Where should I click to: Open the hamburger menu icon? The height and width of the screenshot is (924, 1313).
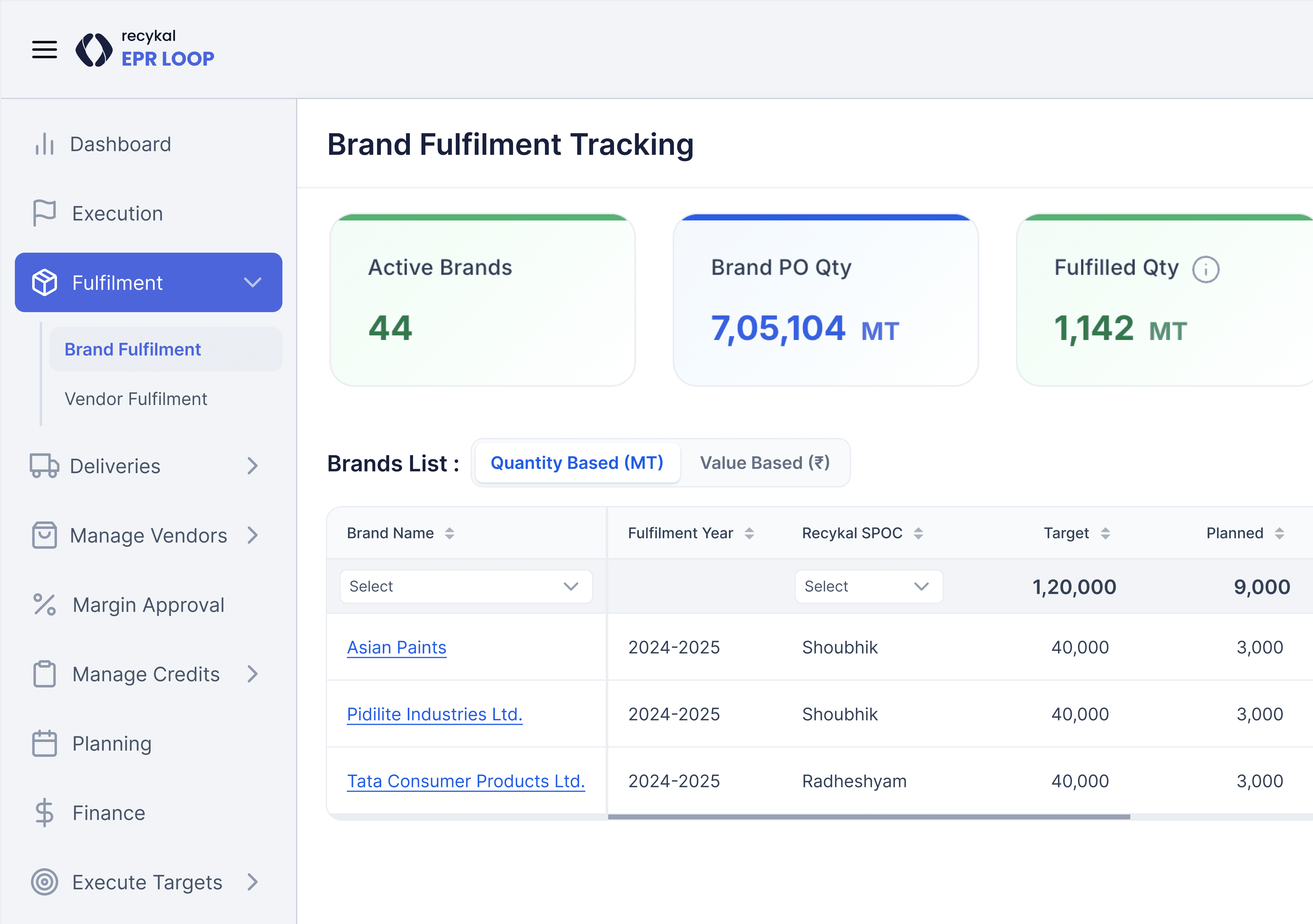coord(44,50)
